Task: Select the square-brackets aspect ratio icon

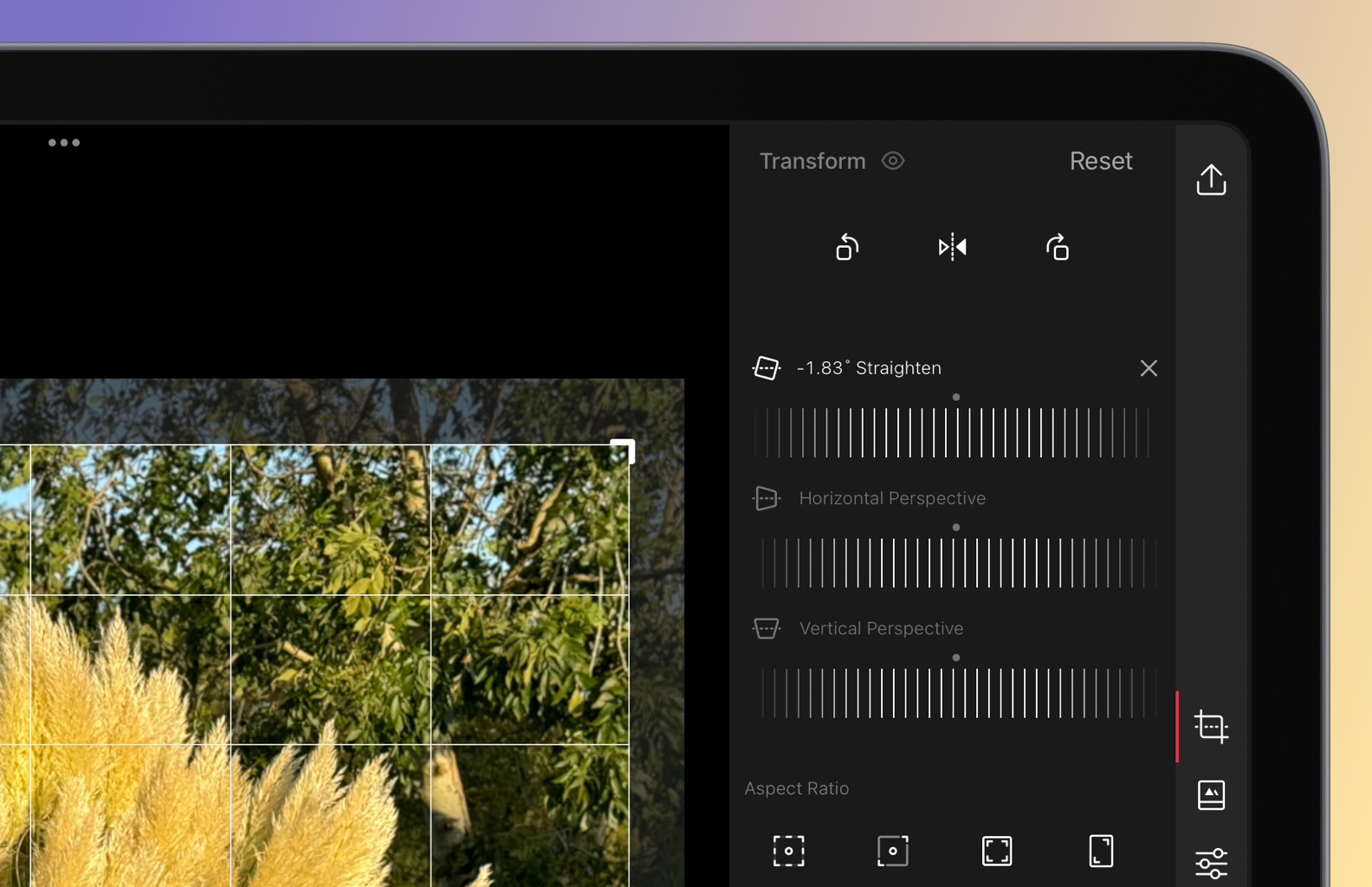Action: (x=997, y=851)
